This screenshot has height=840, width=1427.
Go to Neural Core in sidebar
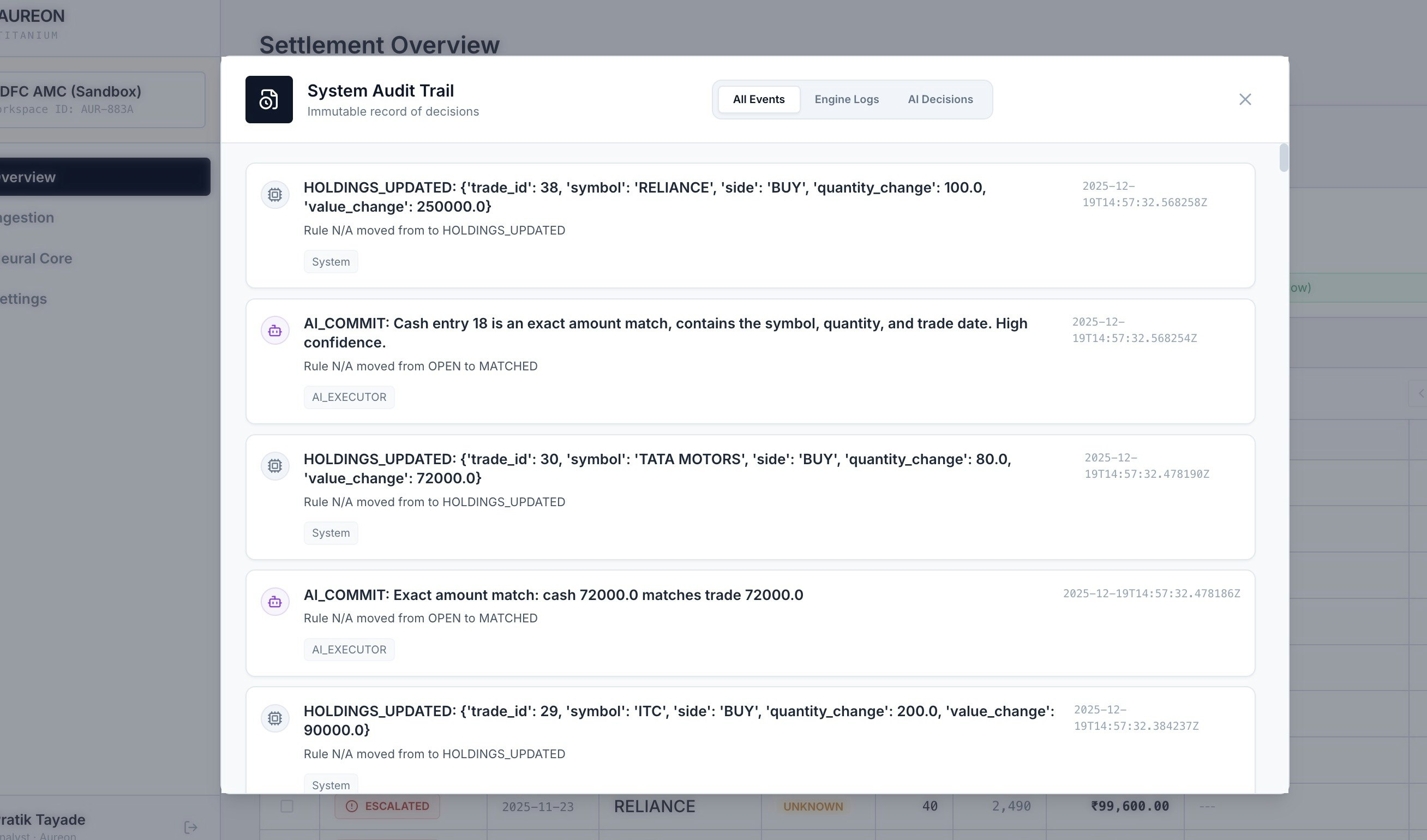point(36,259)
